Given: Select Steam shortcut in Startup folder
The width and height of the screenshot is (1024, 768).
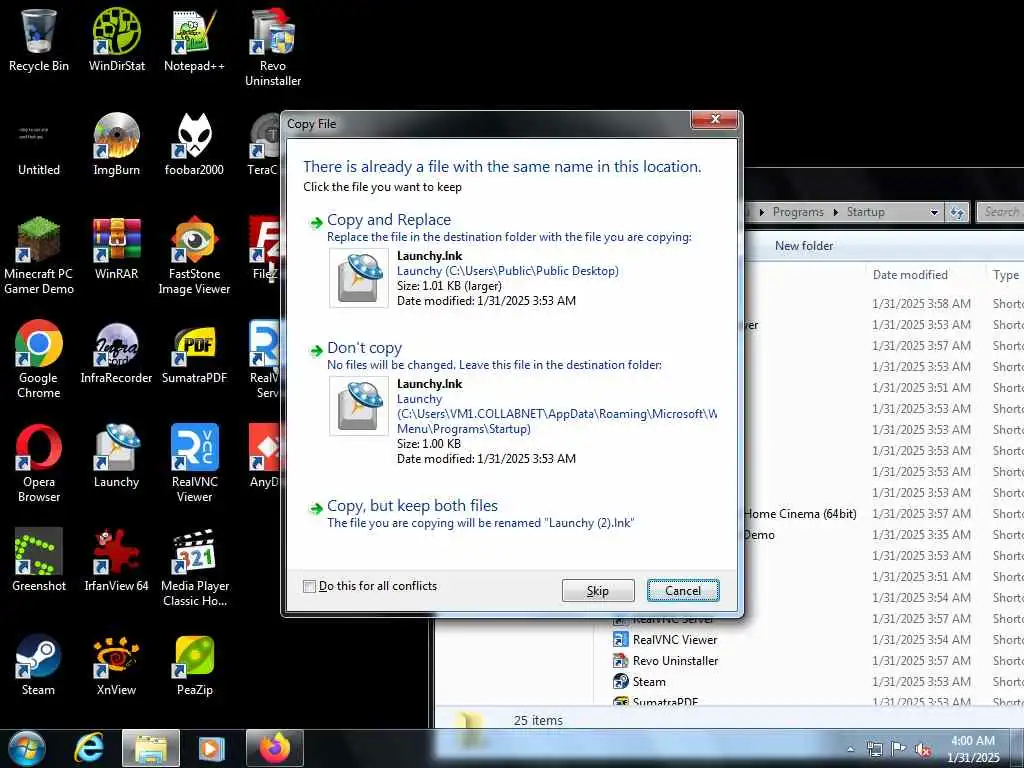Looking at the screenshot, I should [x=648, y=682].
